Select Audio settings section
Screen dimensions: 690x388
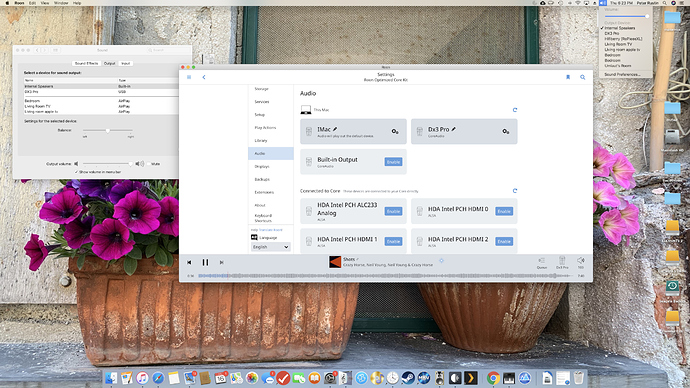coord(271,153)
